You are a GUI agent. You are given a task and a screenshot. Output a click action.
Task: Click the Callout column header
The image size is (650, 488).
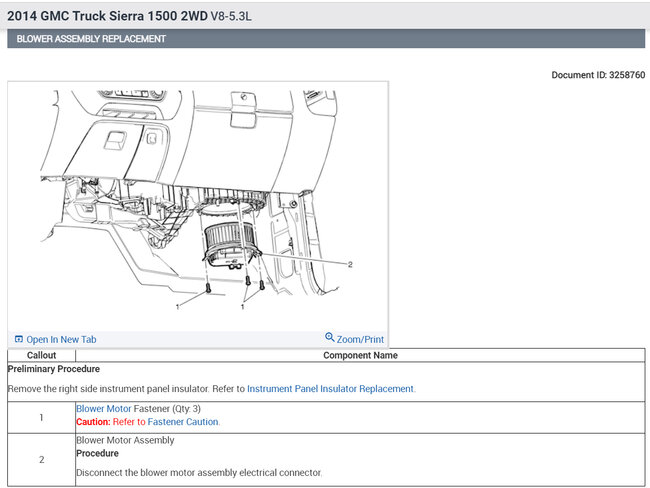coord(41,355)
